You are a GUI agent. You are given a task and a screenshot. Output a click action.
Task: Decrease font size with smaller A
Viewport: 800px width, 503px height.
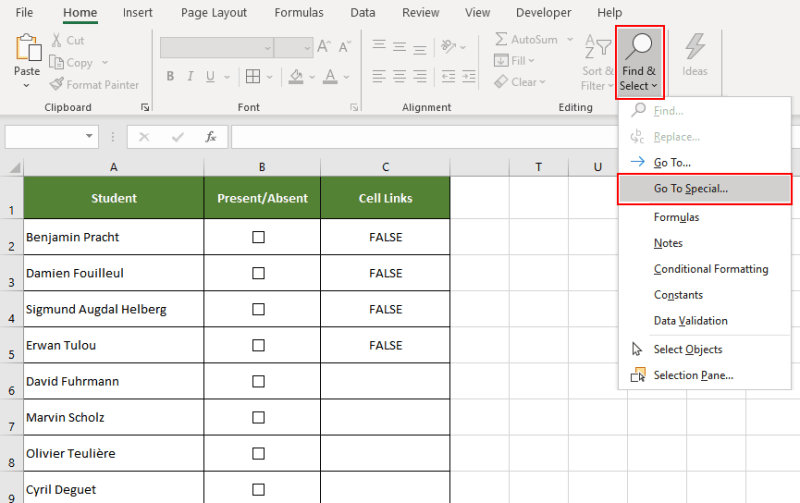(345, 47)
